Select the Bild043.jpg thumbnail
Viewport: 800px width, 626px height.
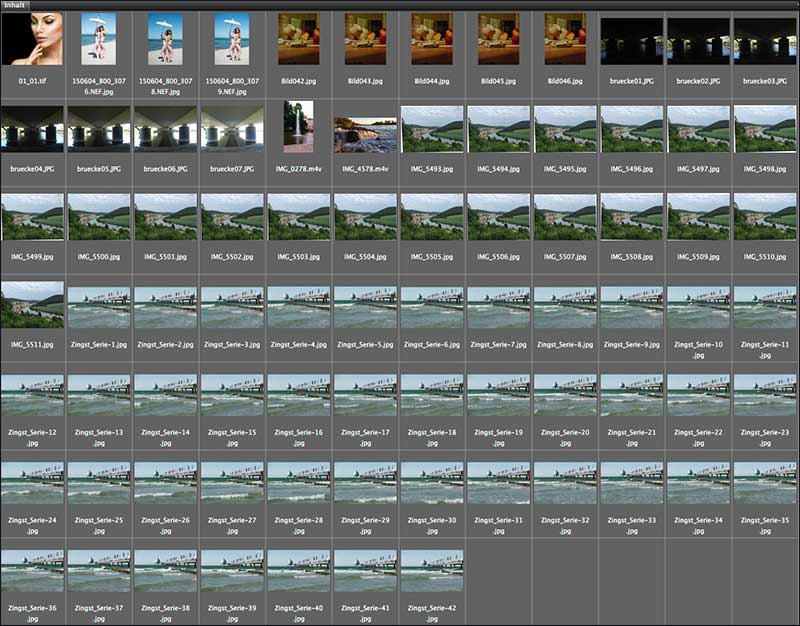pos(365,39)
